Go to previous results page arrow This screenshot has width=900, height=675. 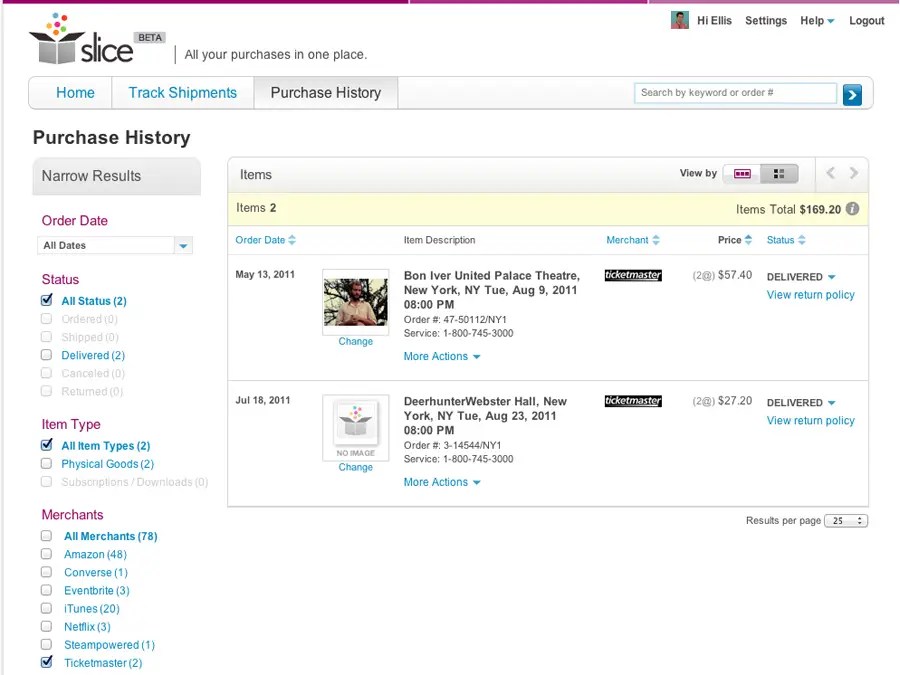(830, 173)
